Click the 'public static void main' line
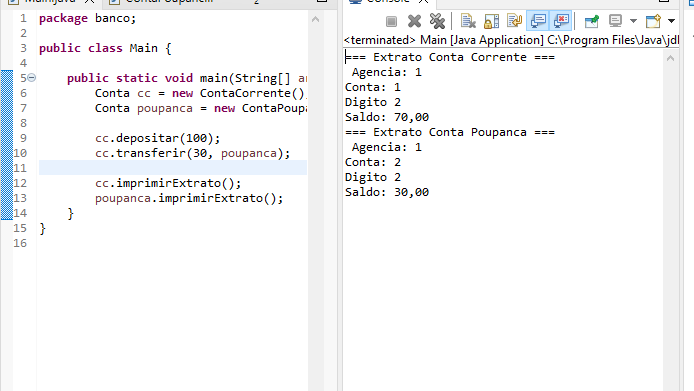Viewport: 694px width, 391px height. 187,78
